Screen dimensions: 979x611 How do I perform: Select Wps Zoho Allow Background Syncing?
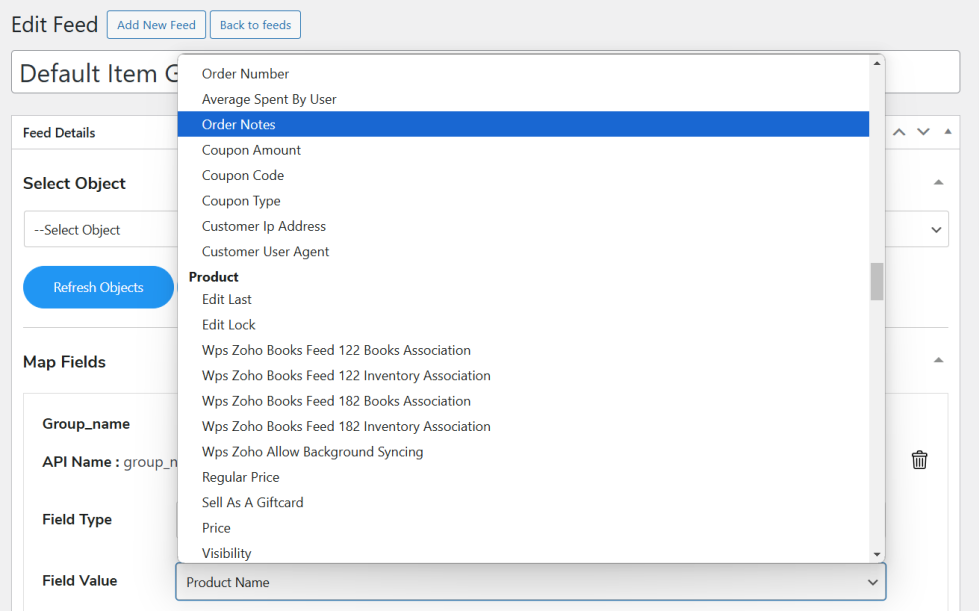coord(313,452)
